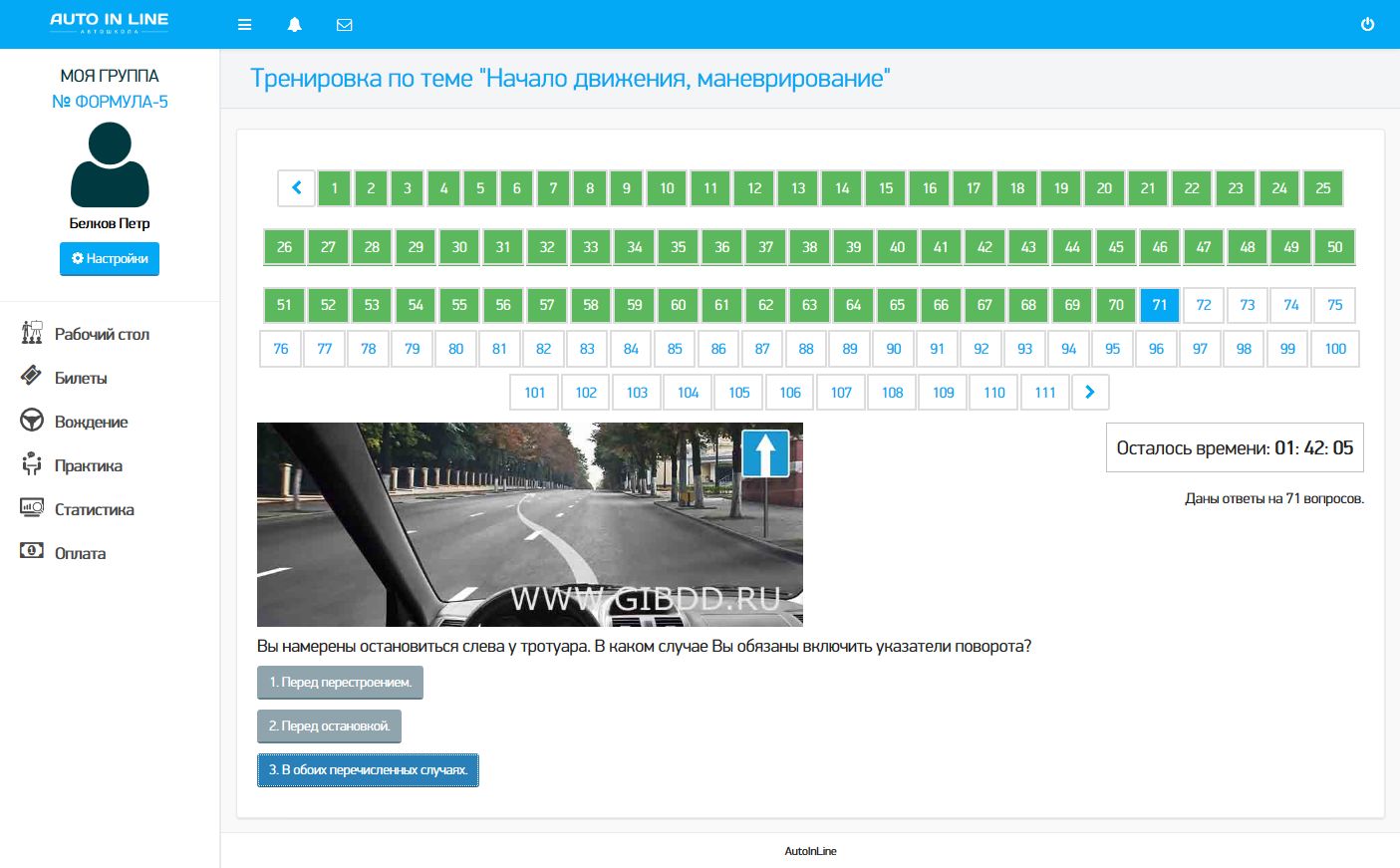
Task: Click the Осталось времени timer box
Action: pos(1235,447)
